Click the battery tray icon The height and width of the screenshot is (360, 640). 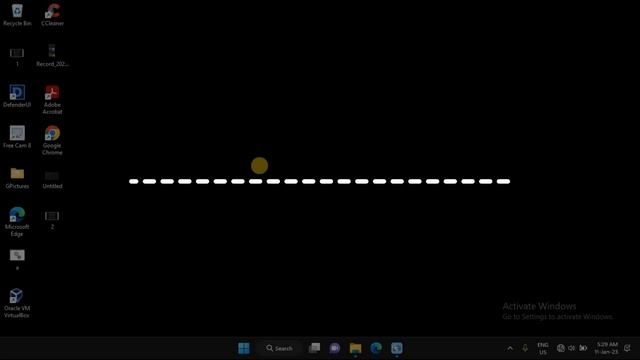(583, 348)
